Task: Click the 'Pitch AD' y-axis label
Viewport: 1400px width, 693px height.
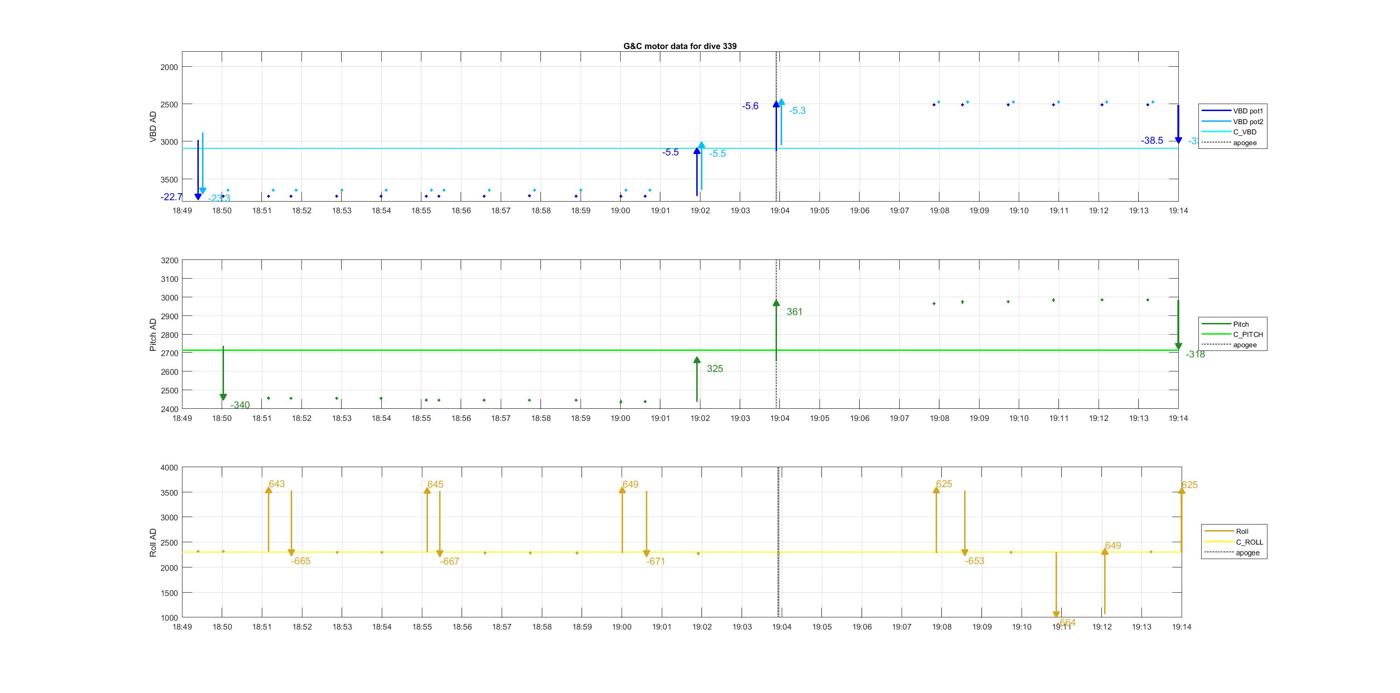Action: click(x=153, y=335)
